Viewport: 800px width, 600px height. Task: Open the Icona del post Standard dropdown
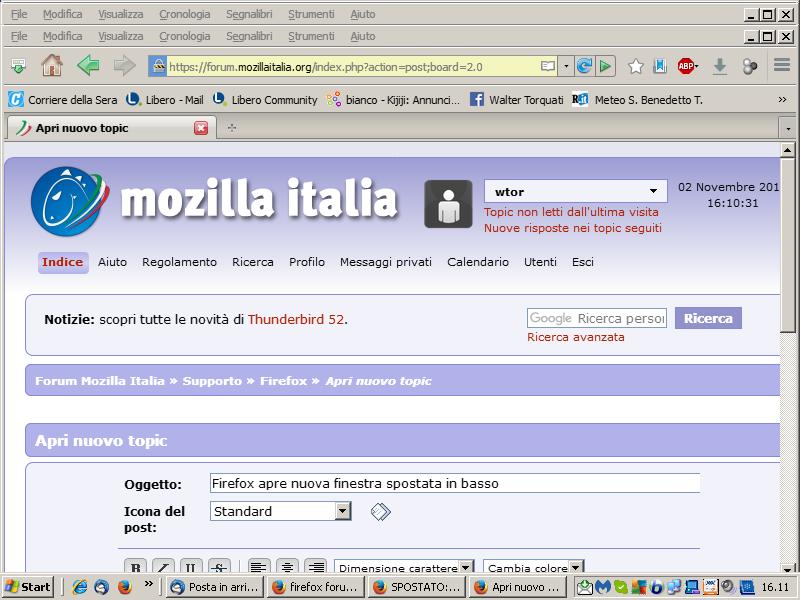(281, 511)
